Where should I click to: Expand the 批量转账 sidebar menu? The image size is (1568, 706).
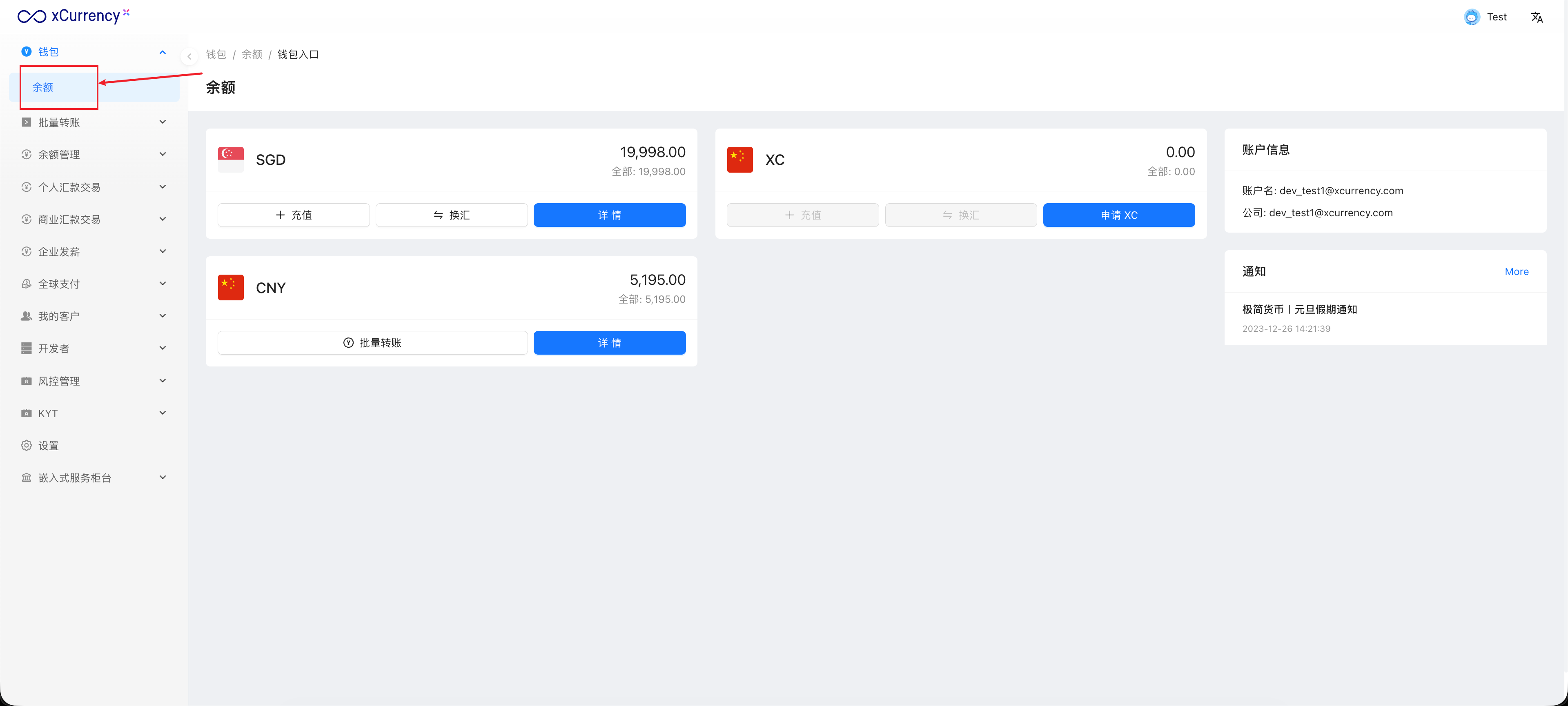point(163,122)
